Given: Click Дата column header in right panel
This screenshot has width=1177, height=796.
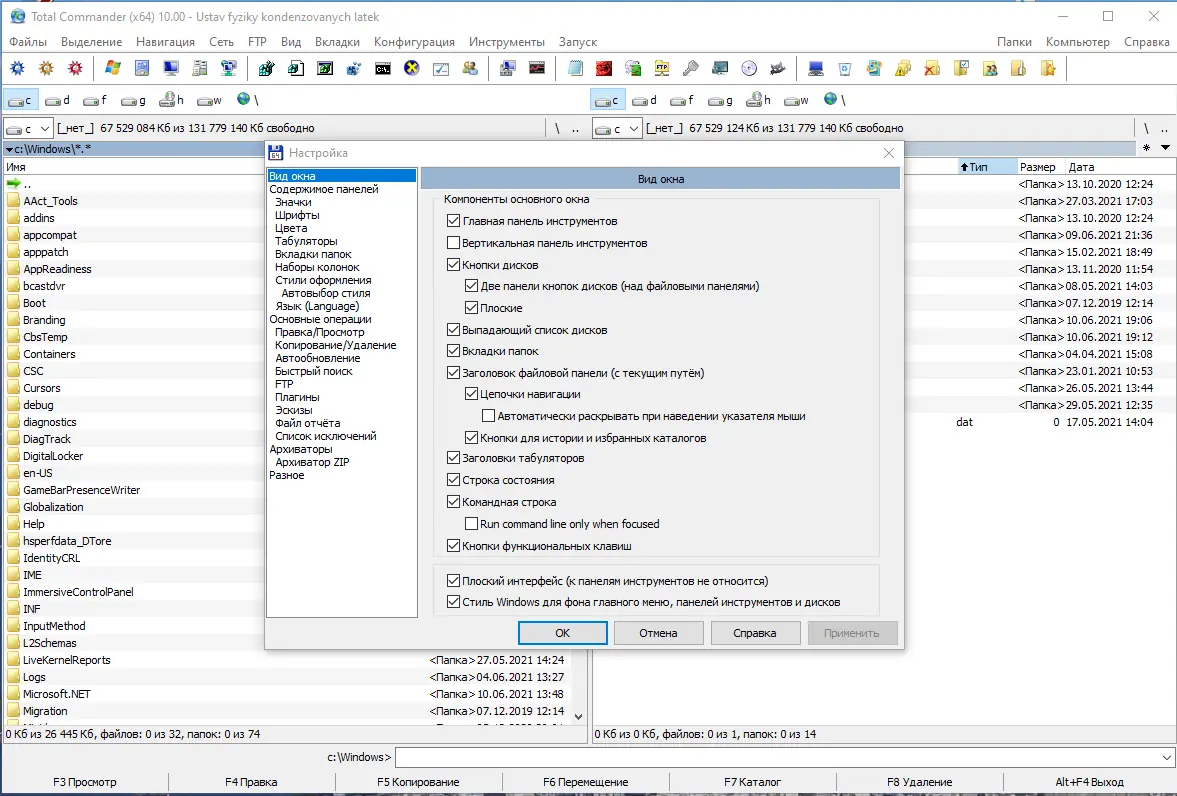Looking at the screenshot, I should tap(1081, 167).
